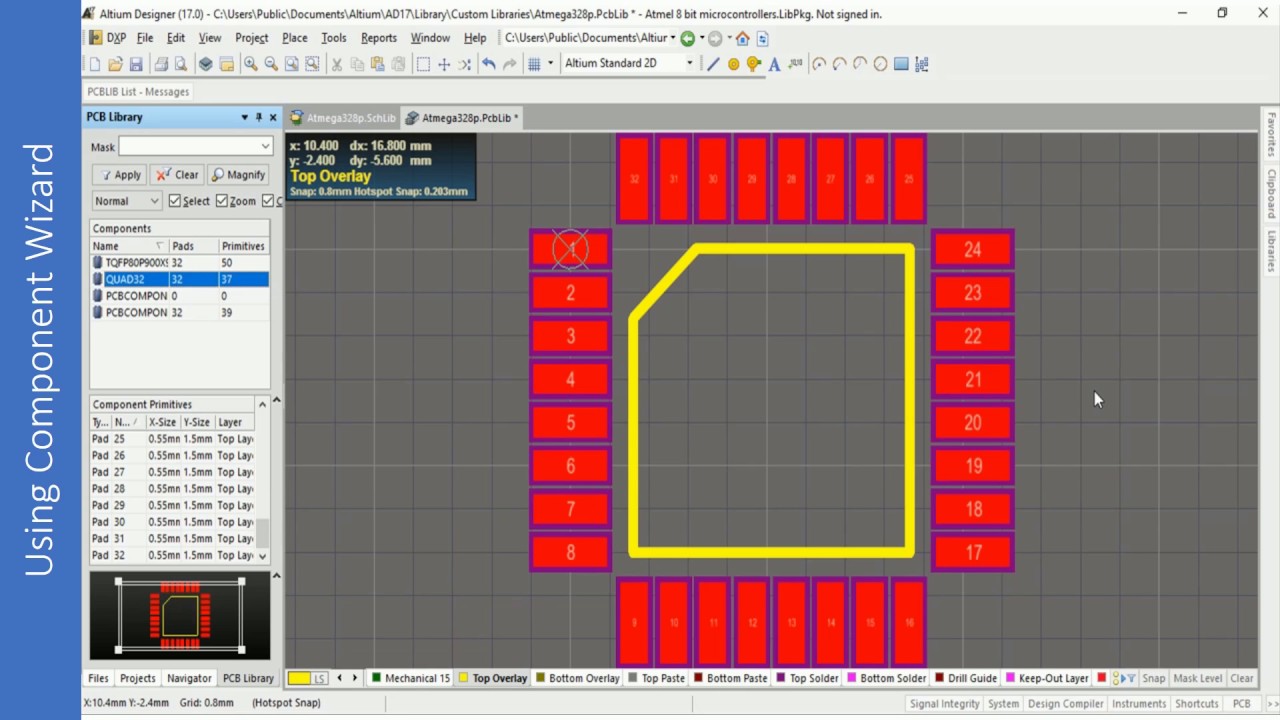This screenshot has height=720, width=1280.
Task: Click the Zoom In magnifier icon
Action: [x=250, y=64]
